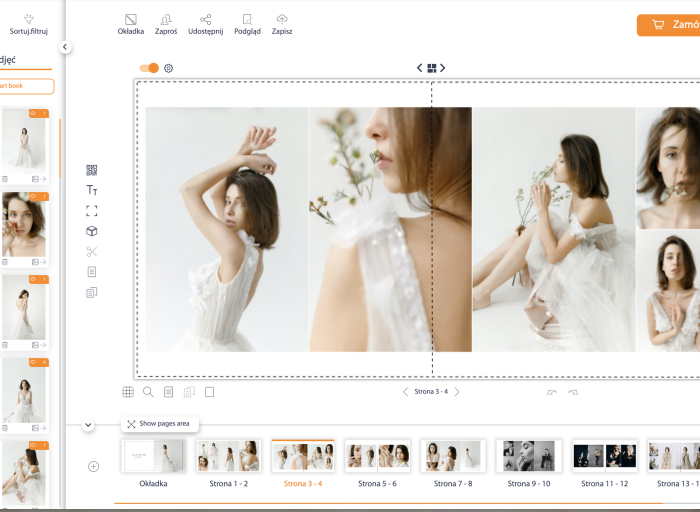Collapse the left photo panel with the arrow
Screen dimensions: 700x512
coord(65,47)
